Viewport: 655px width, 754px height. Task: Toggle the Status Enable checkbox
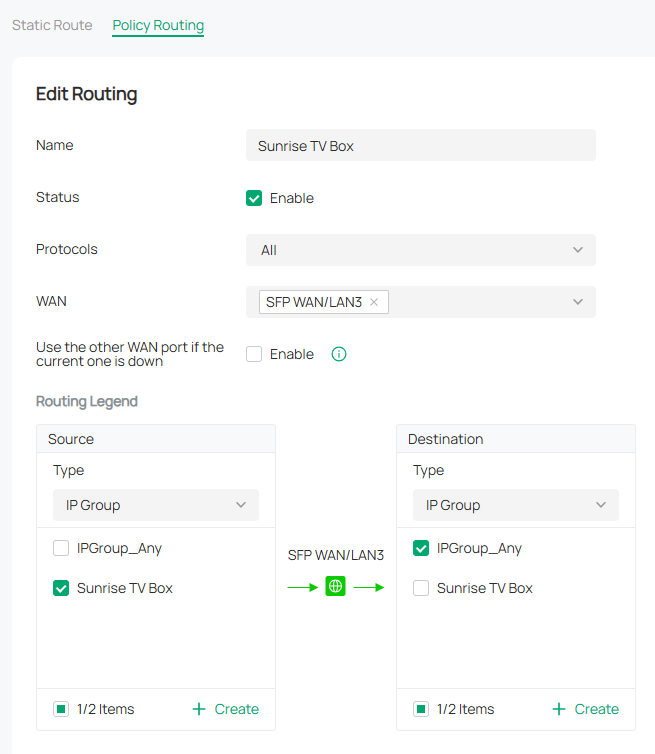click(x=254, y=198)
